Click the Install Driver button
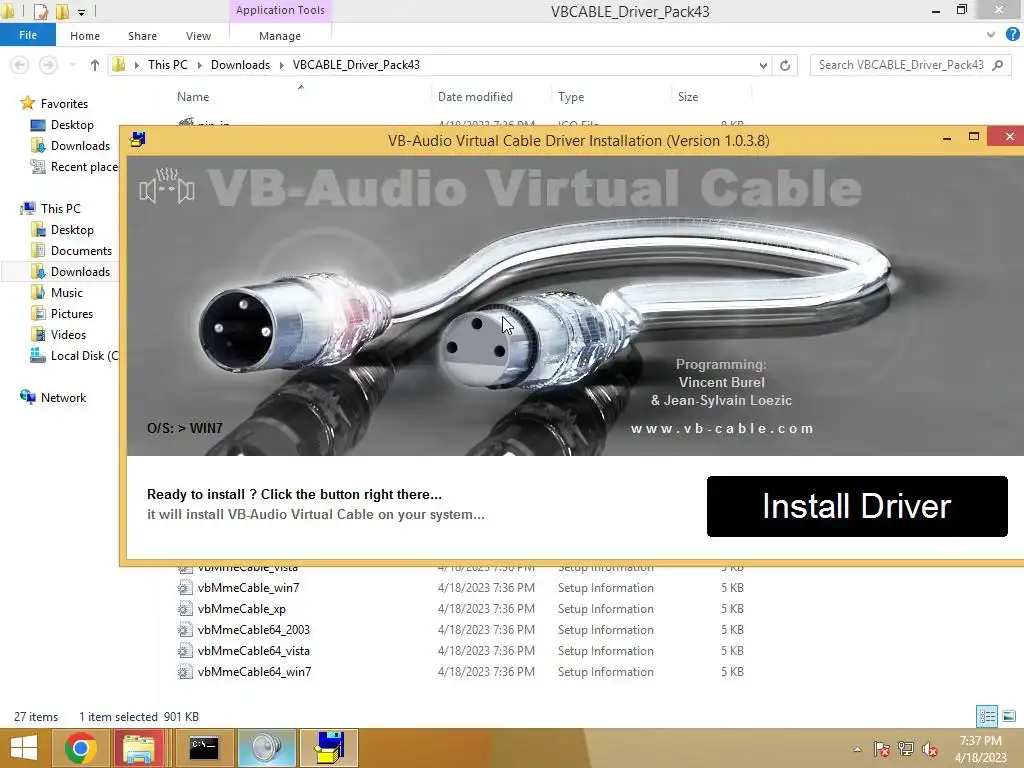This screenshot has width=1024, height=768. pos(857,506)
